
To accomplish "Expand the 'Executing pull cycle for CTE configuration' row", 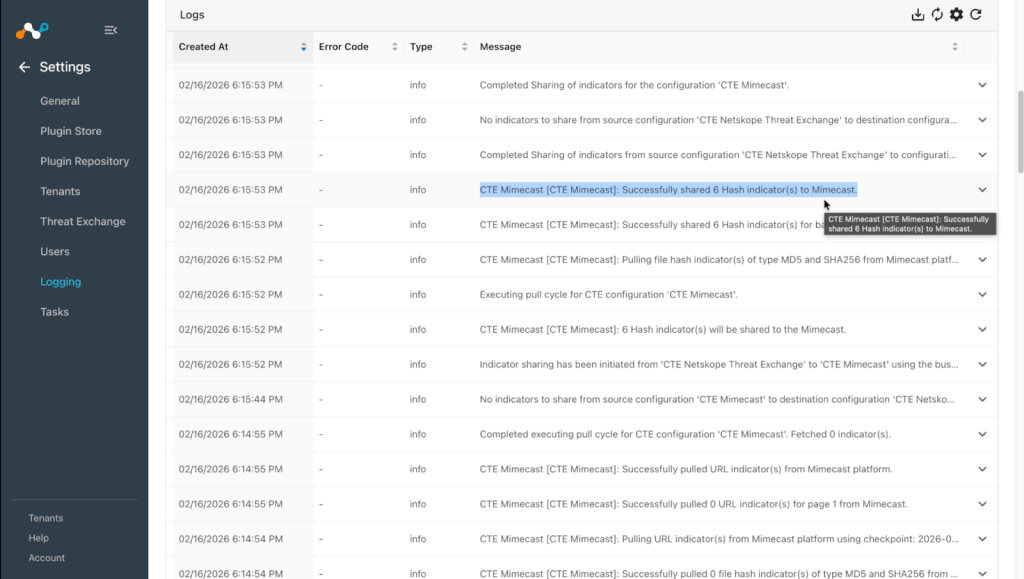I will coord(982,295).
